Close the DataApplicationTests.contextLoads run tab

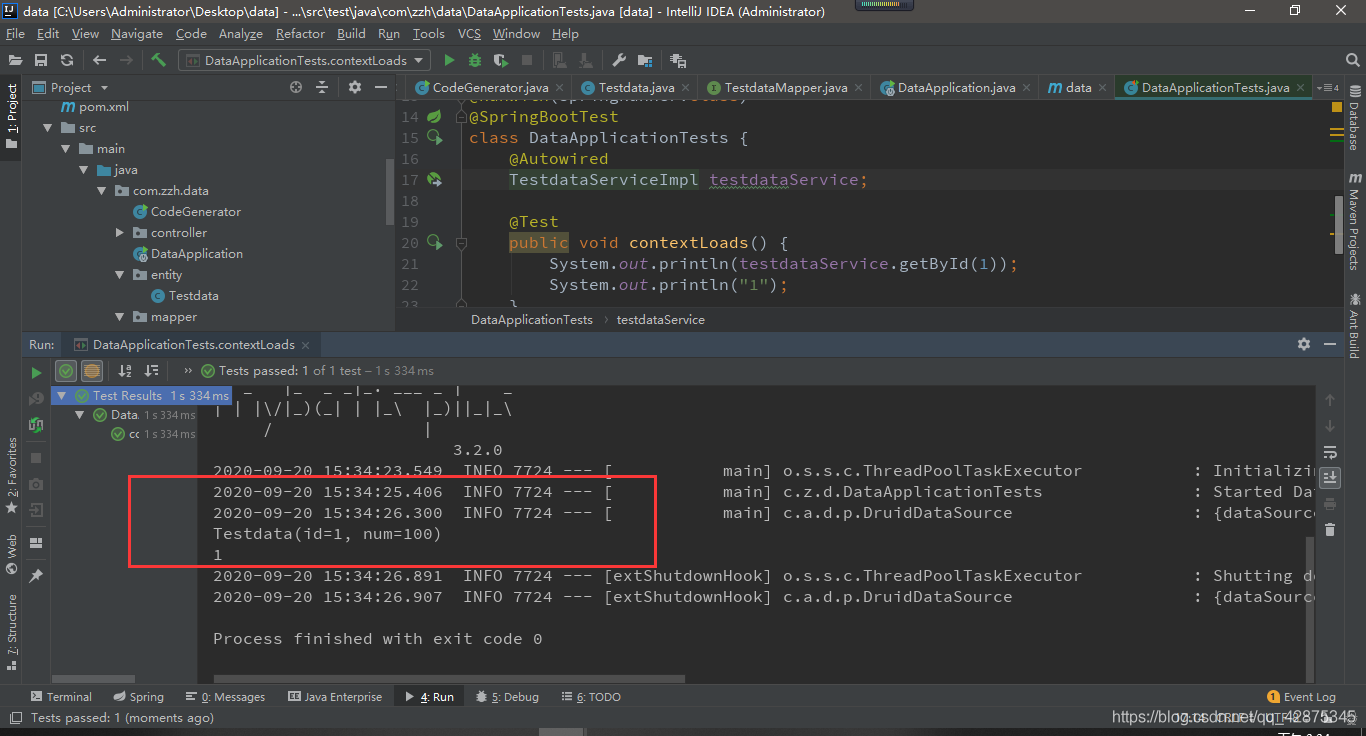point(307,345)
